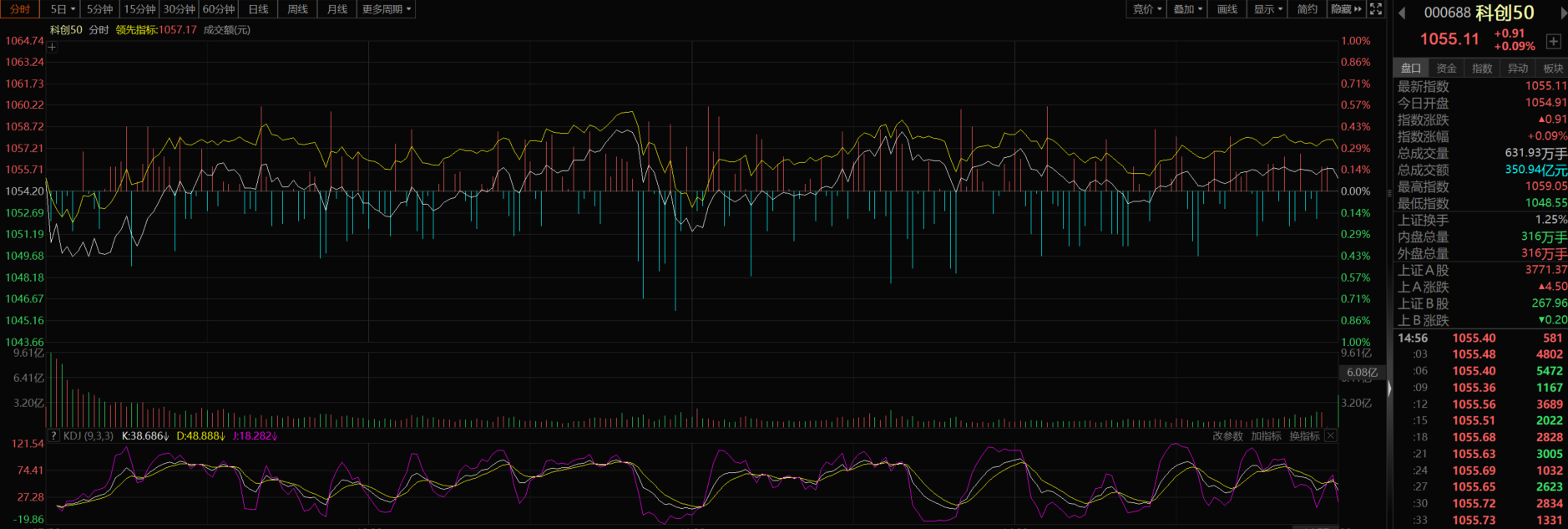Click the tick row with volume 3689
The height and width of the screenshot is (529, 1568).
[x=1481, y=404]
